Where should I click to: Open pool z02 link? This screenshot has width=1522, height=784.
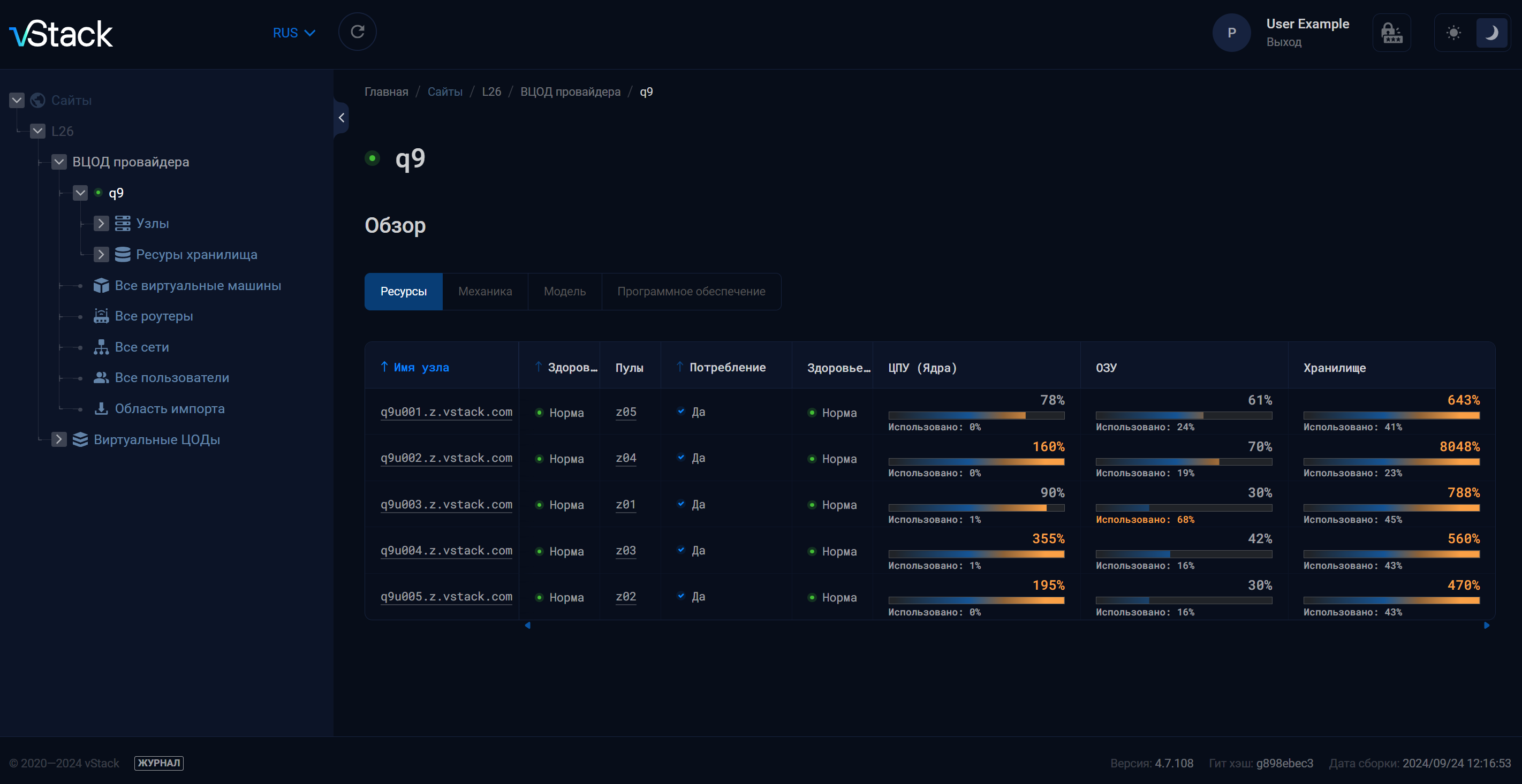click(x=626, y=597)
